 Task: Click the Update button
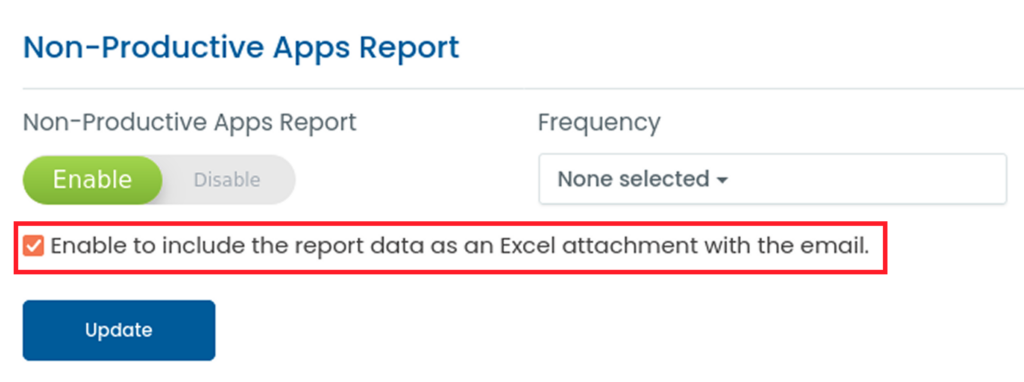pos(119,330)
